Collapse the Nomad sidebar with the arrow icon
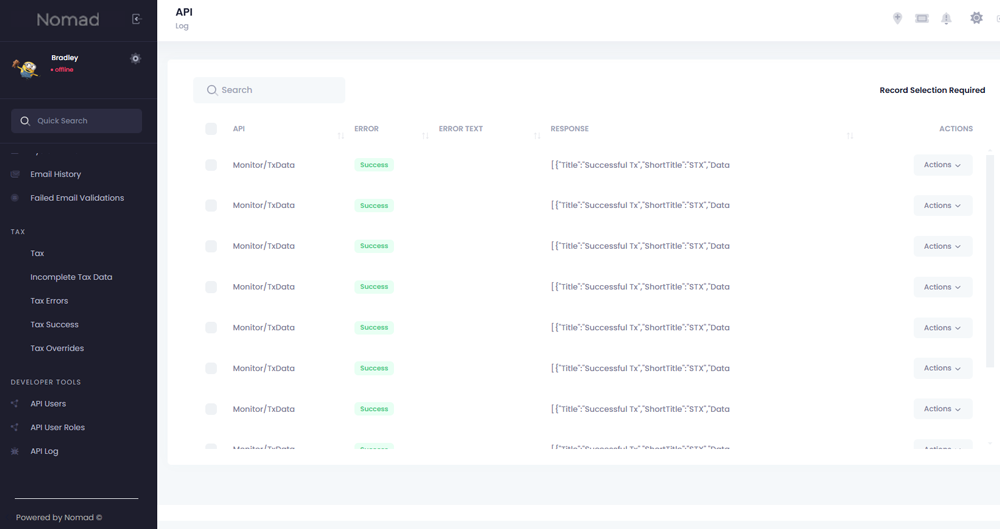This screenshot has width=1000, height=529. click(x=137, y=19)
